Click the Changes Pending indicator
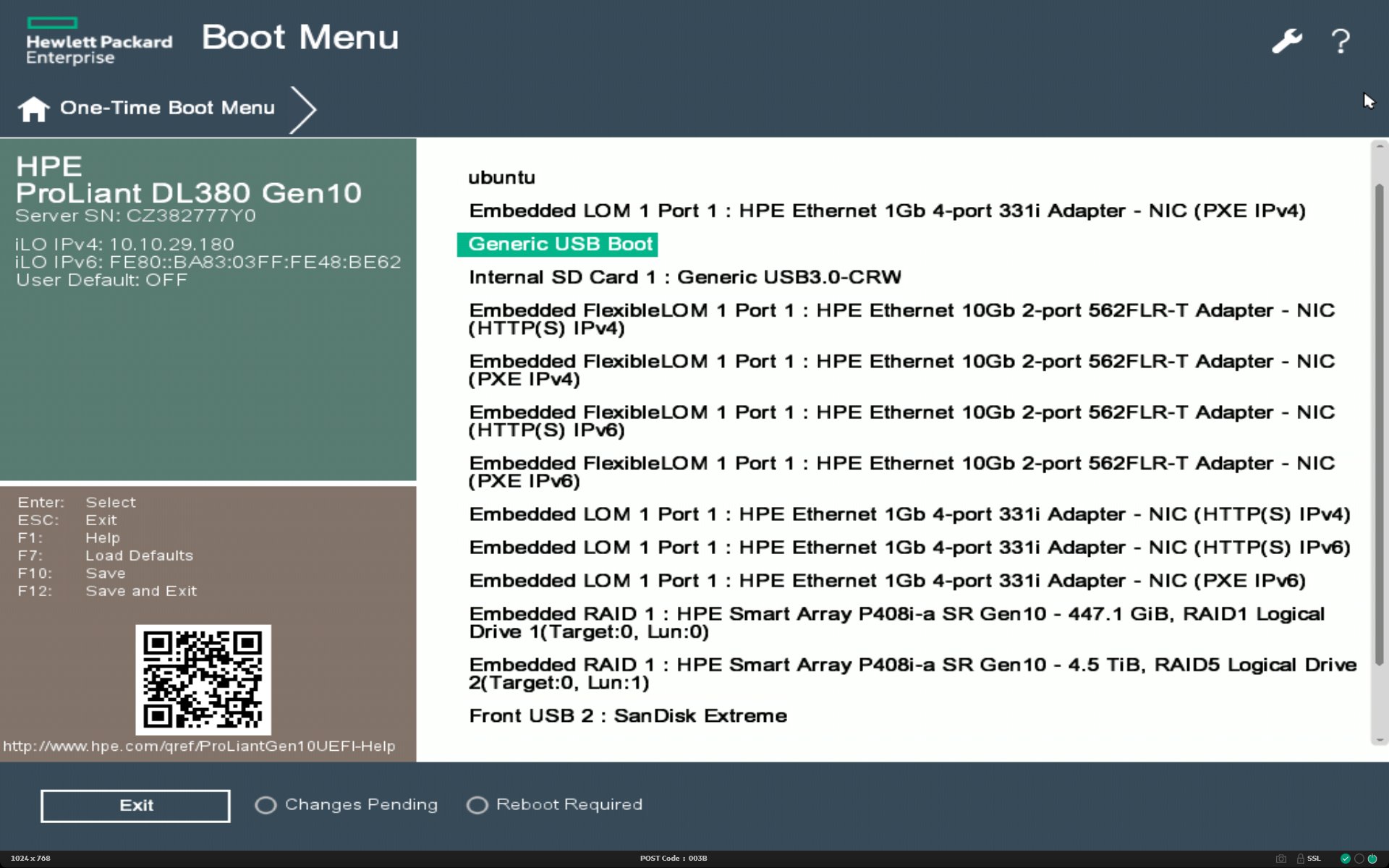This screenshot has width=1389, height=868. click(x=347, y=805)
